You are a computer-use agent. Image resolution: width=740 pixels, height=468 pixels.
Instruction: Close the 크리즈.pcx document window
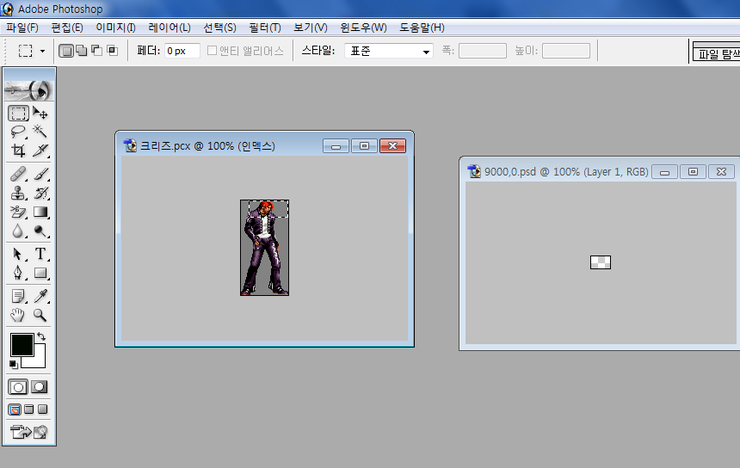click(393, 146)
